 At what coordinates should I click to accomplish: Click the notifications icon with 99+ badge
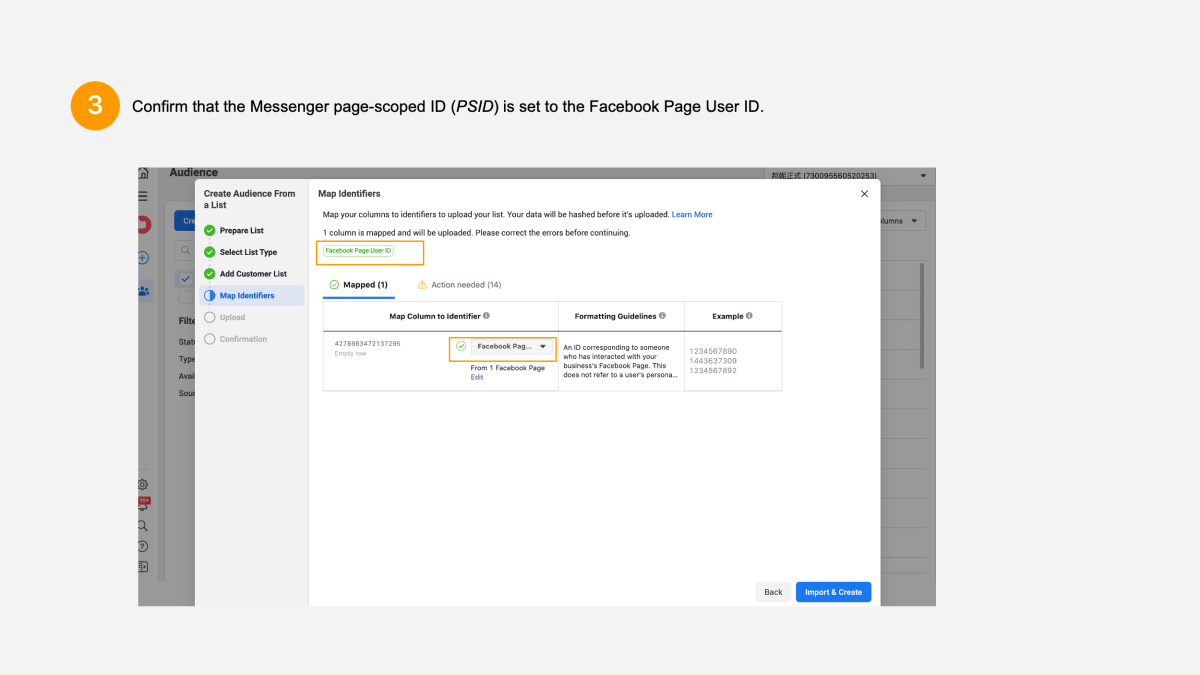pos(142,505)
